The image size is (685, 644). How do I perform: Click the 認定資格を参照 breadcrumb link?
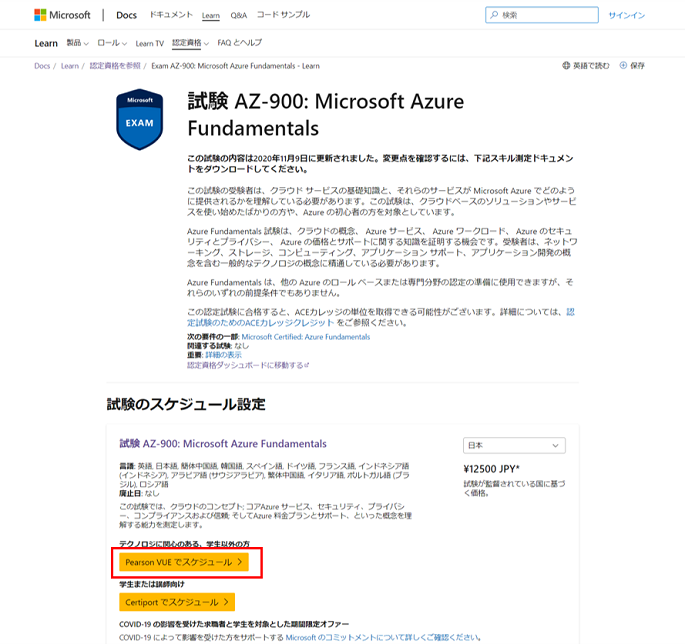pos(115,66)
